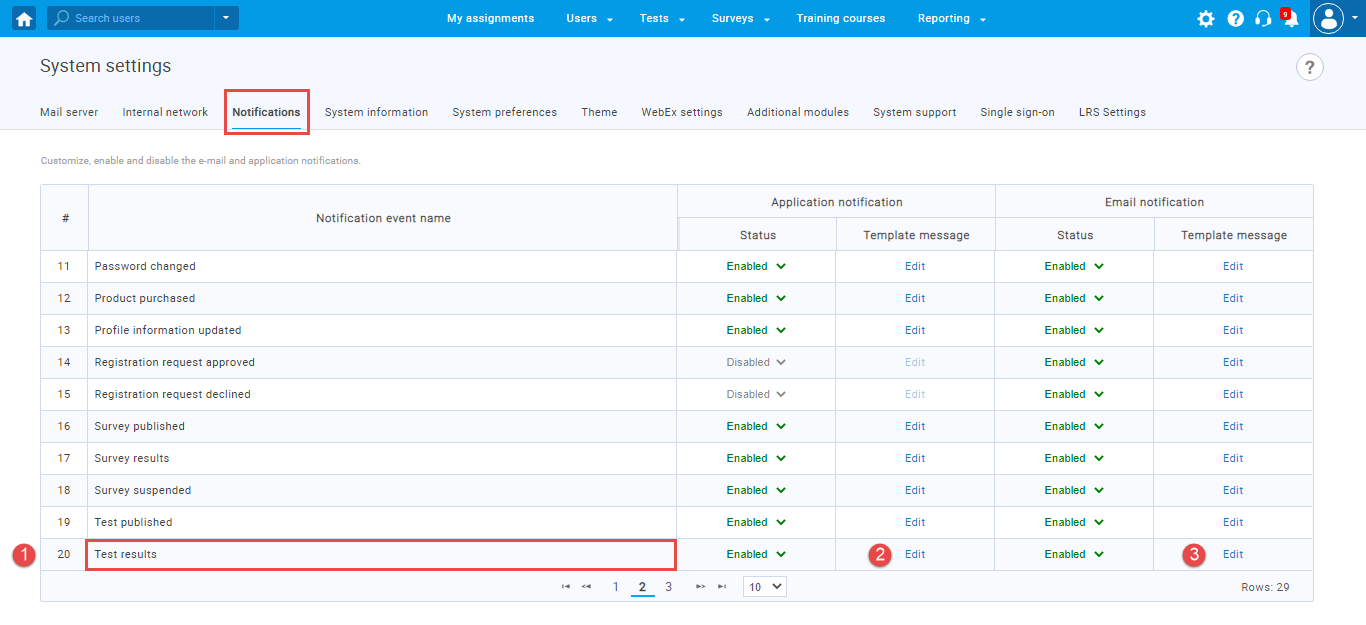Jump to first page using the pagination icon

tap(566, 586)
